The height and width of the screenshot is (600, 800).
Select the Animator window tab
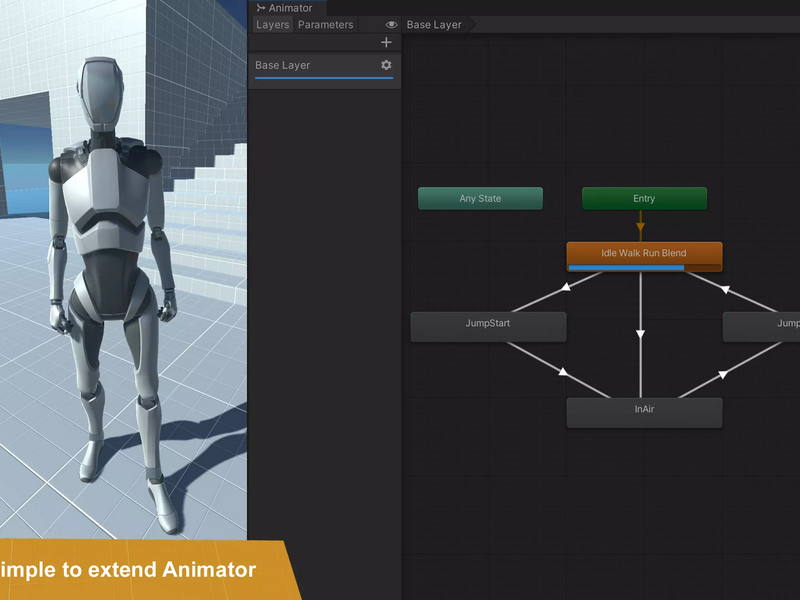point(285,8)
